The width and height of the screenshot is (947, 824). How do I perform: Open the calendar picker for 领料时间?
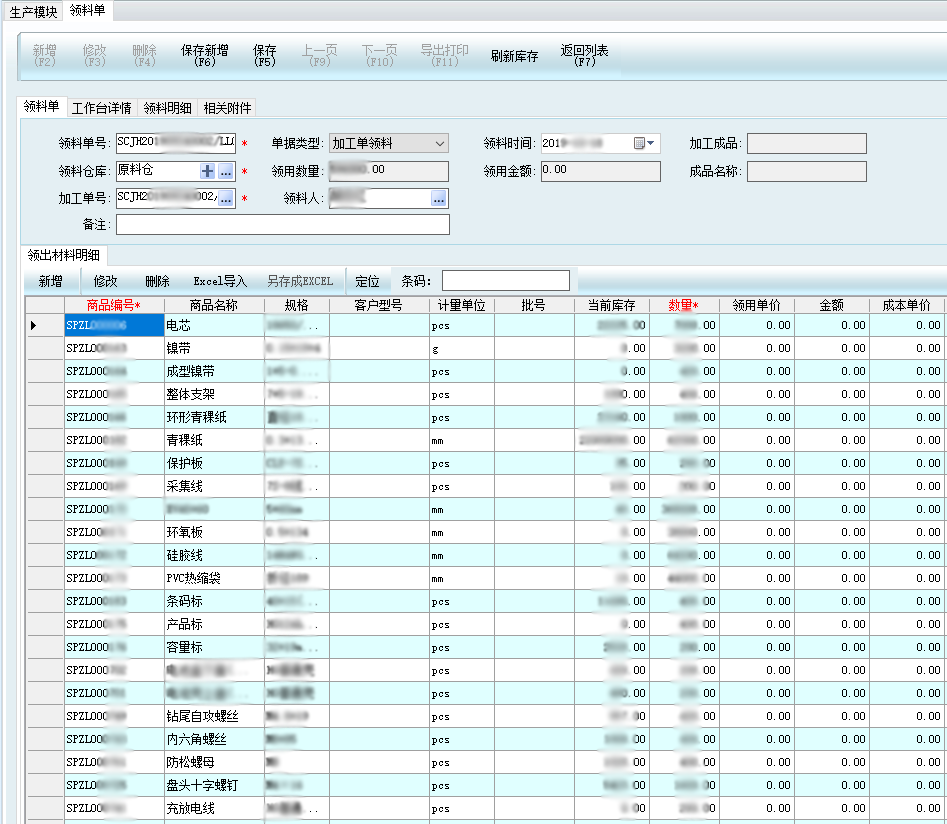(x=644, y=143)
